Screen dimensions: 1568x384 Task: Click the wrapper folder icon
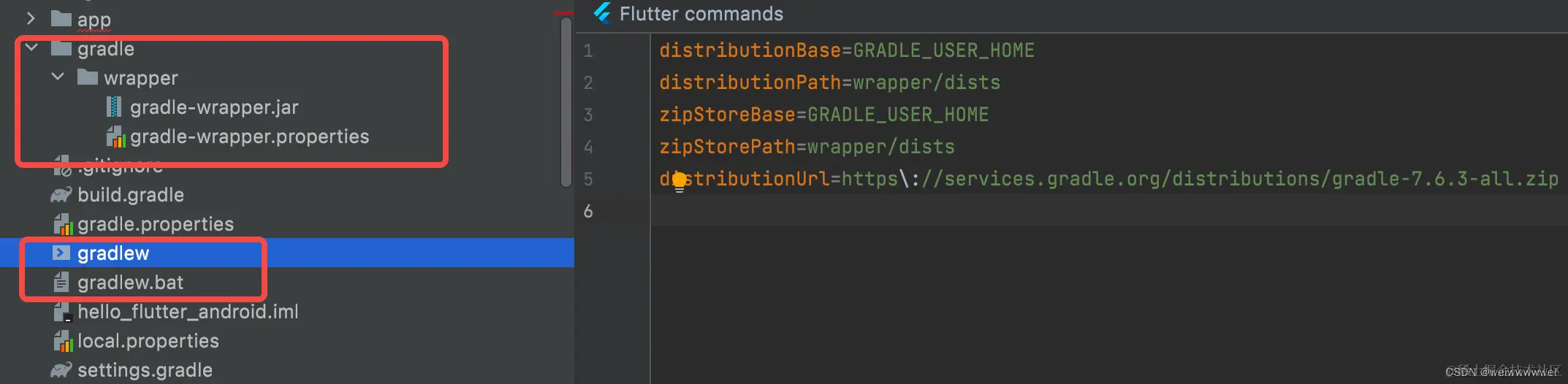88,77
